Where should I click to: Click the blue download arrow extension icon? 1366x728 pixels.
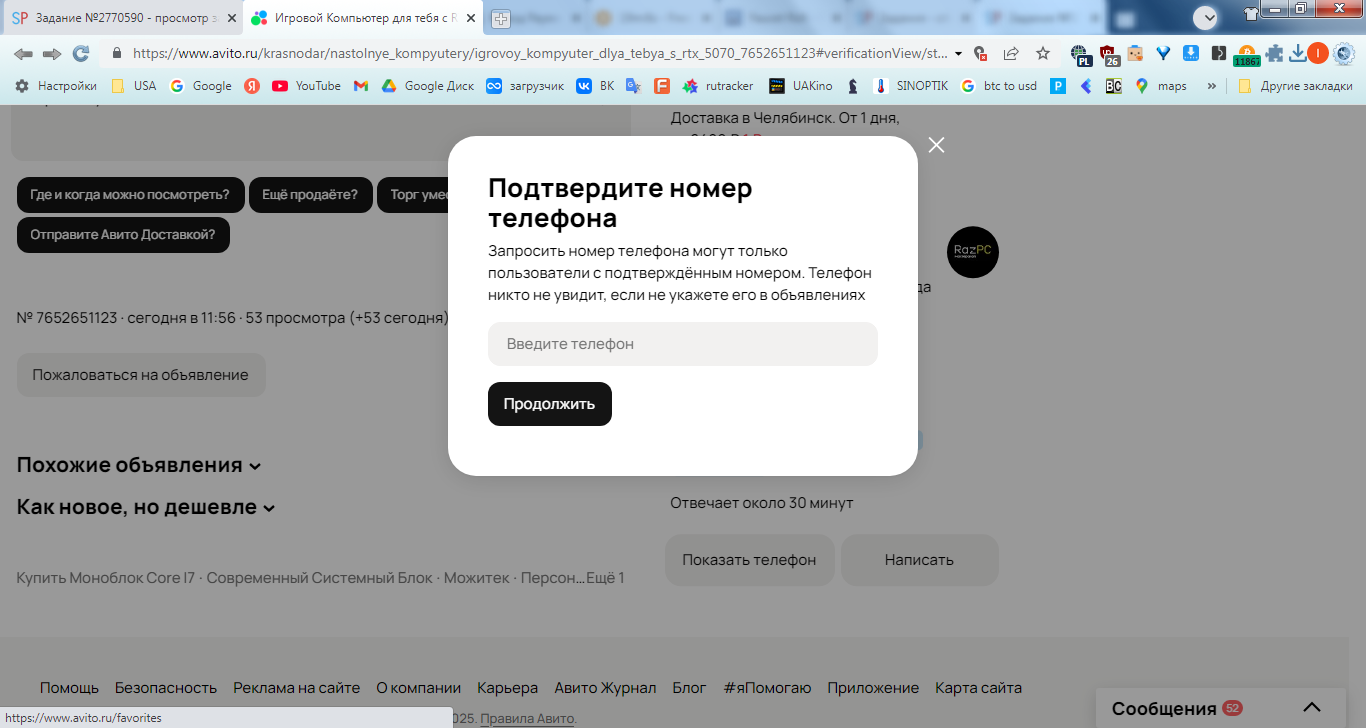tap(1191, 54)
